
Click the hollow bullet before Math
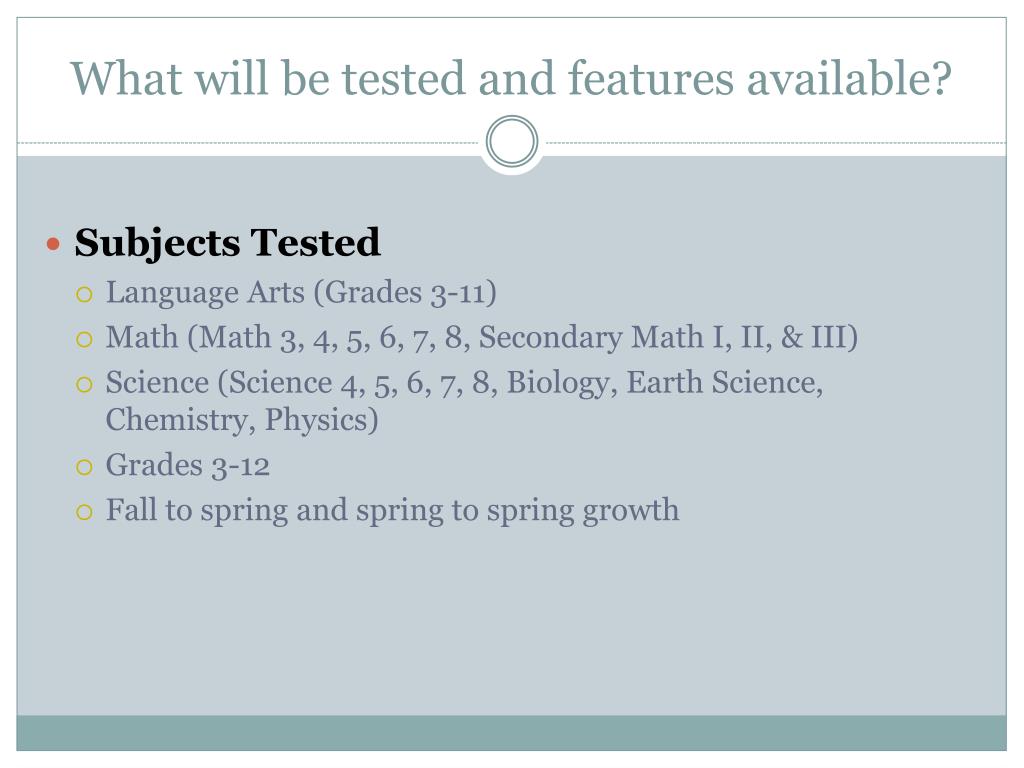(84, 340)
